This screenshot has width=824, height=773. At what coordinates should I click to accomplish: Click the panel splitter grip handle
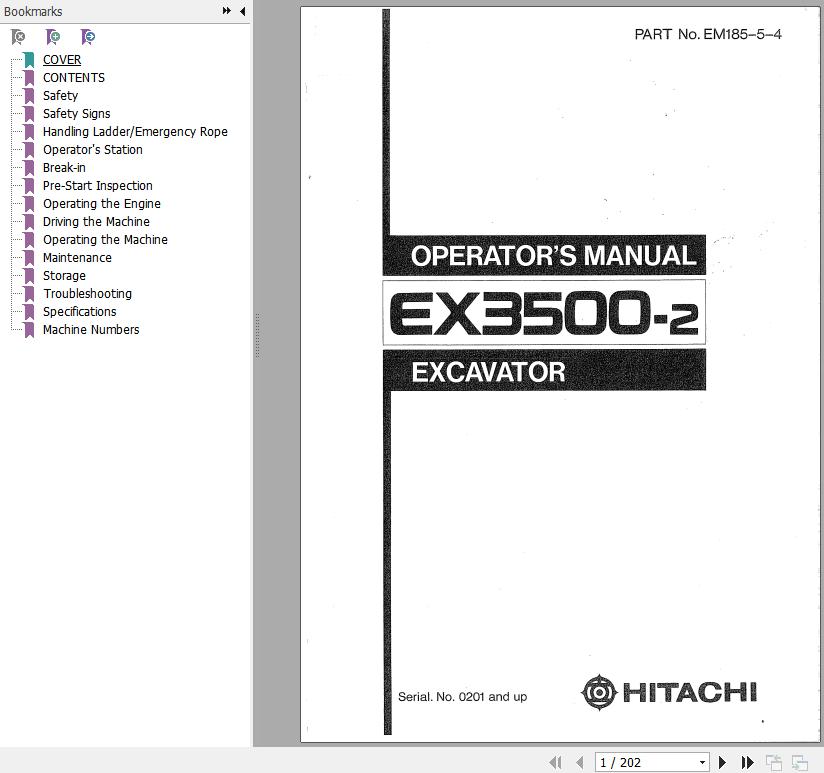pos(258,335)
